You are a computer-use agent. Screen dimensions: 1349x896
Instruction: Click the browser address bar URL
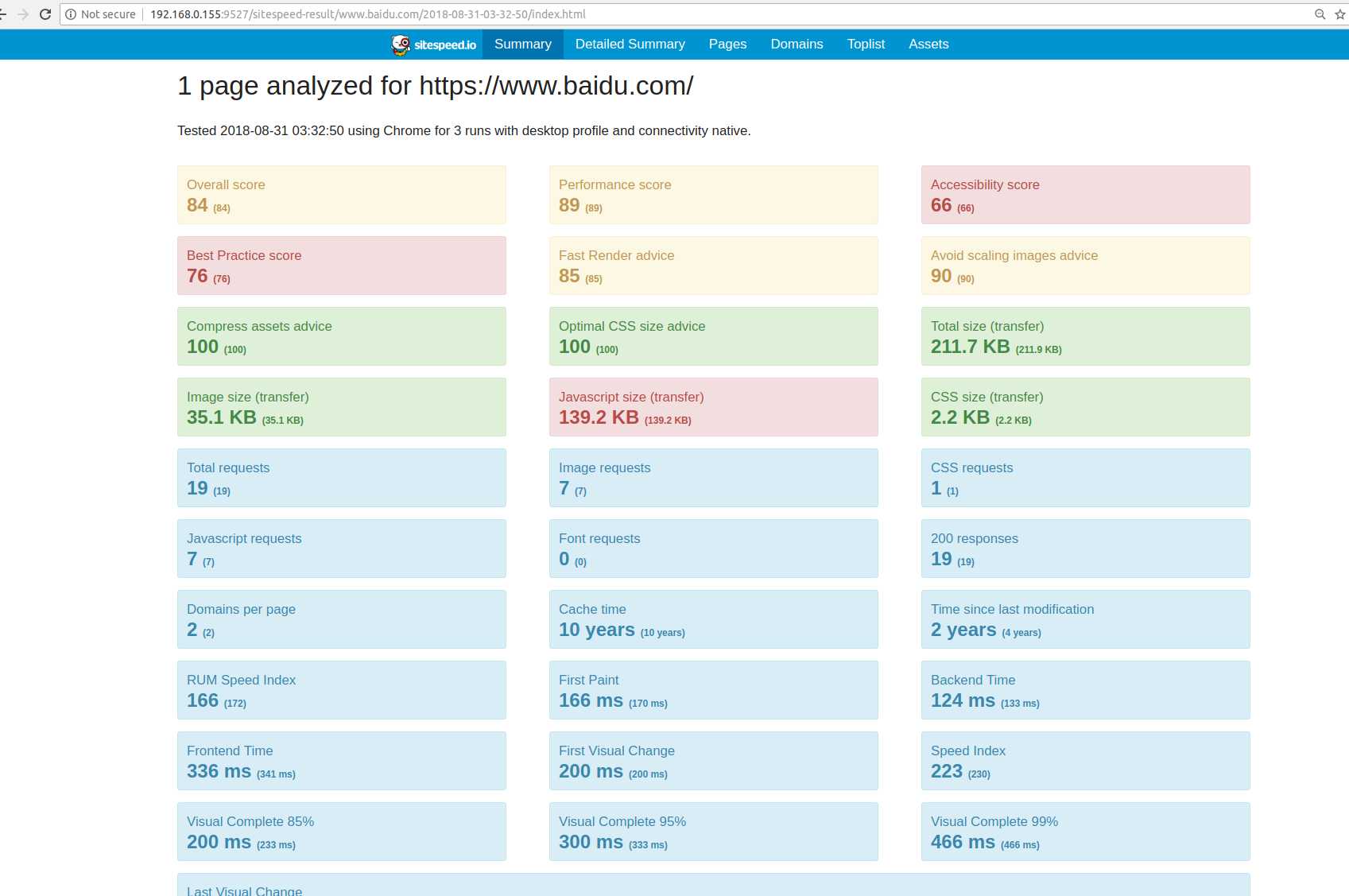click(x=368, y=14)
